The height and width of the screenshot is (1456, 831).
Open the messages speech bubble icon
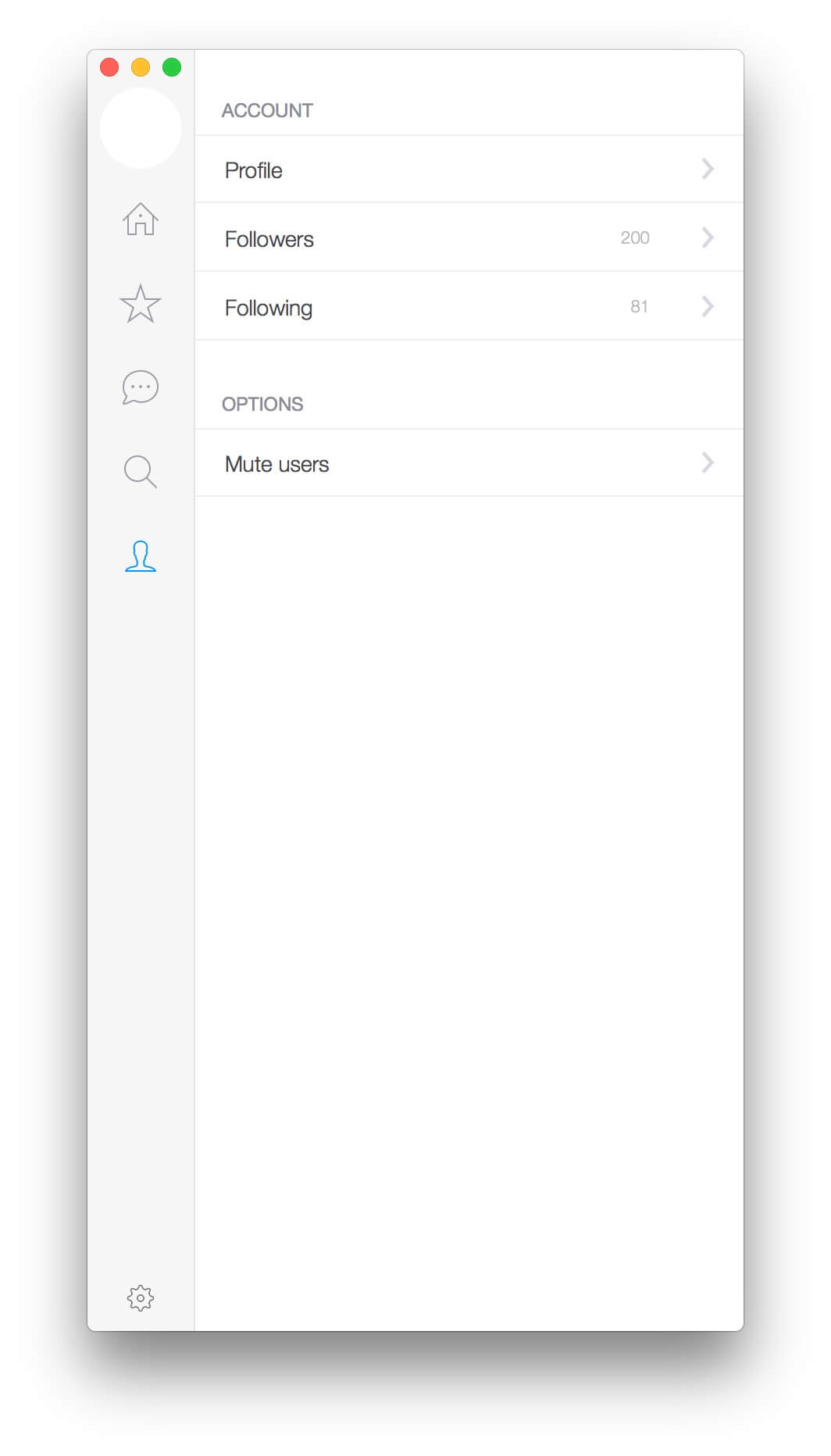[141, 387]
